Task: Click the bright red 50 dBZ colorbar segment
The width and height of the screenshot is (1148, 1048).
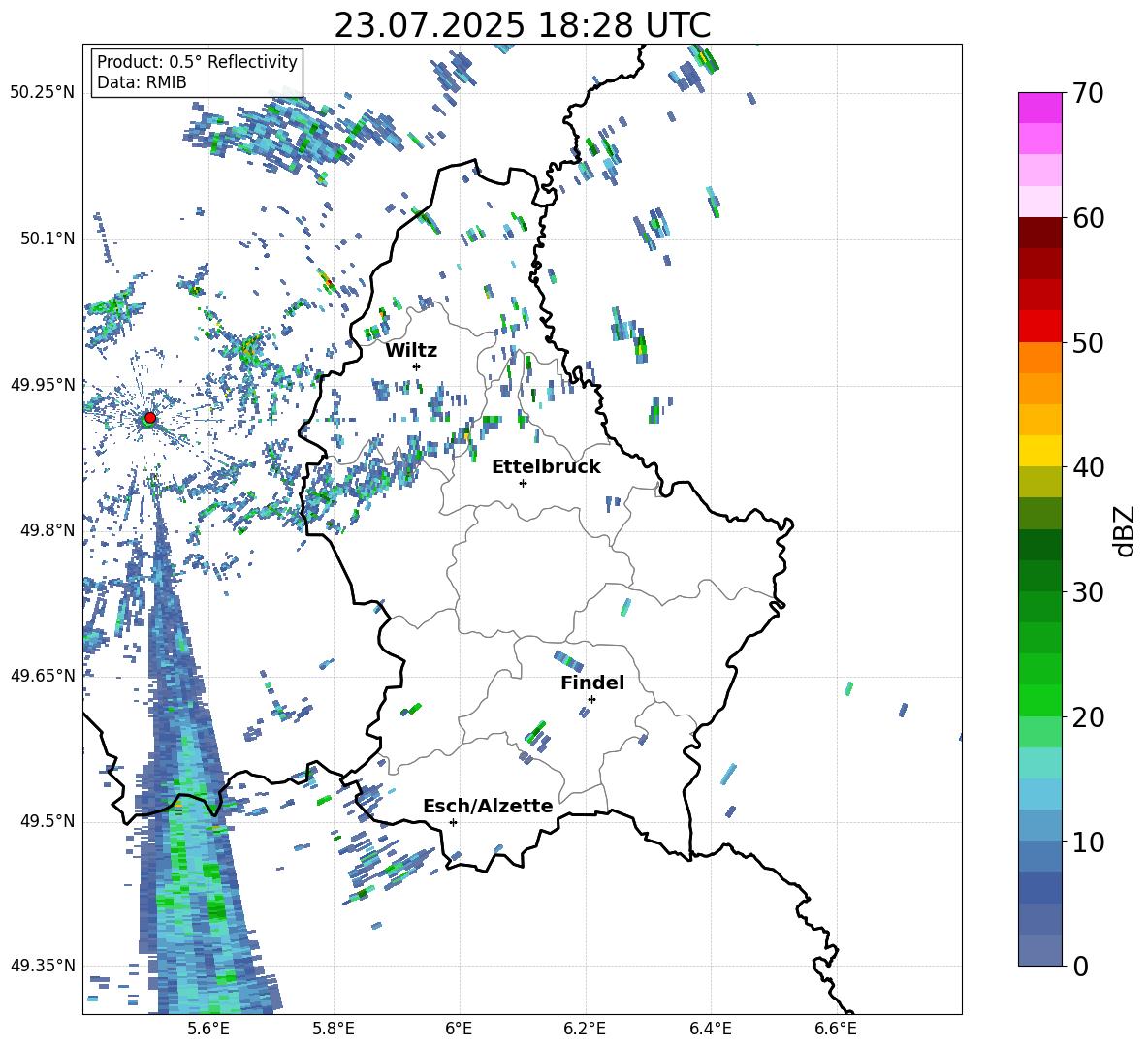Action: (1039, 327)
